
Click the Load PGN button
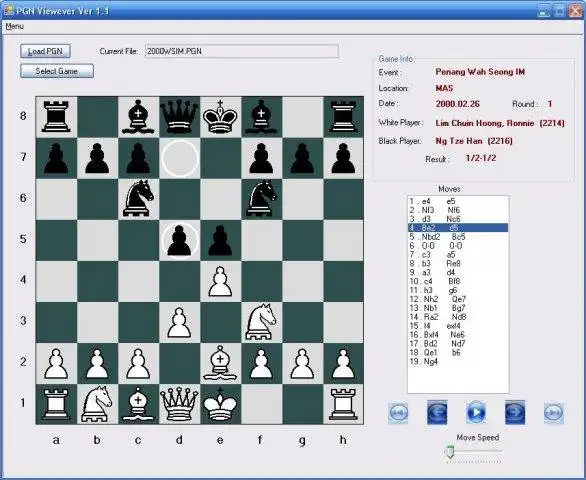point(45,51)
